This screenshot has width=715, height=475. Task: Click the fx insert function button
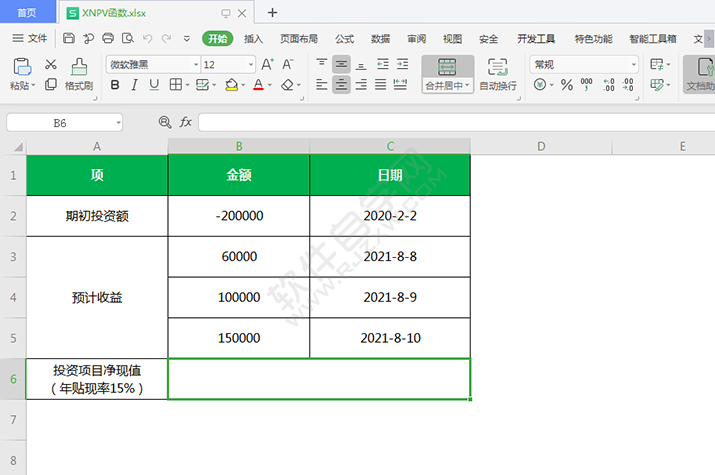pos(186,122)
